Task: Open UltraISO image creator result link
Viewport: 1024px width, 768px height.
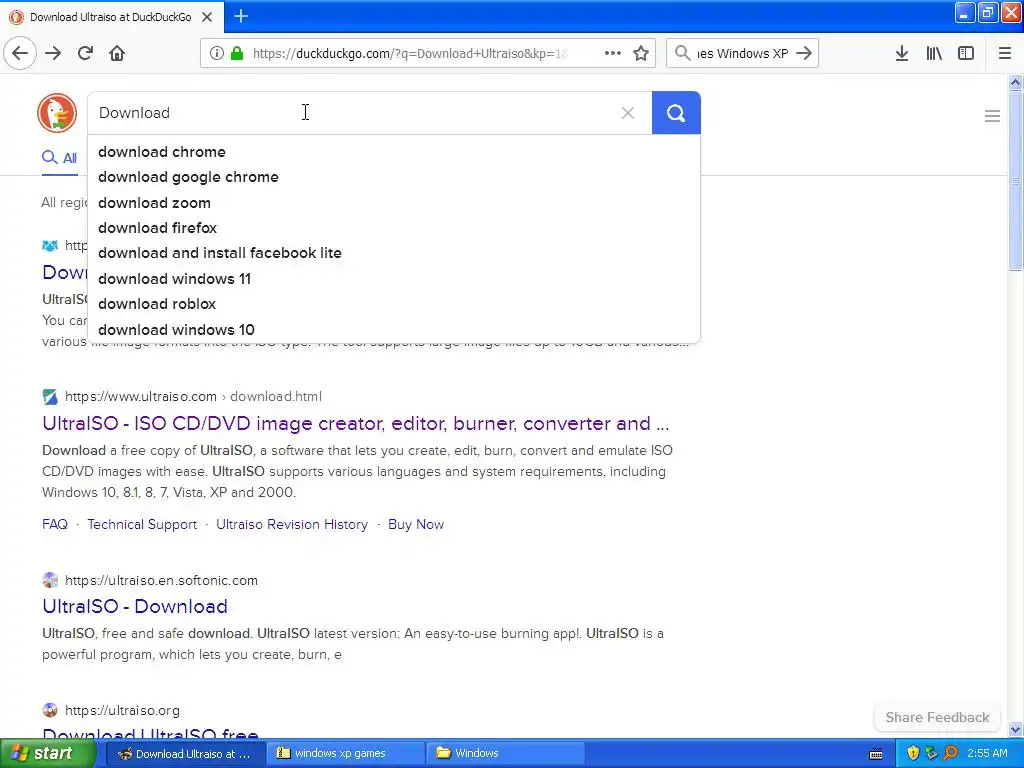Action: point(355,423)
